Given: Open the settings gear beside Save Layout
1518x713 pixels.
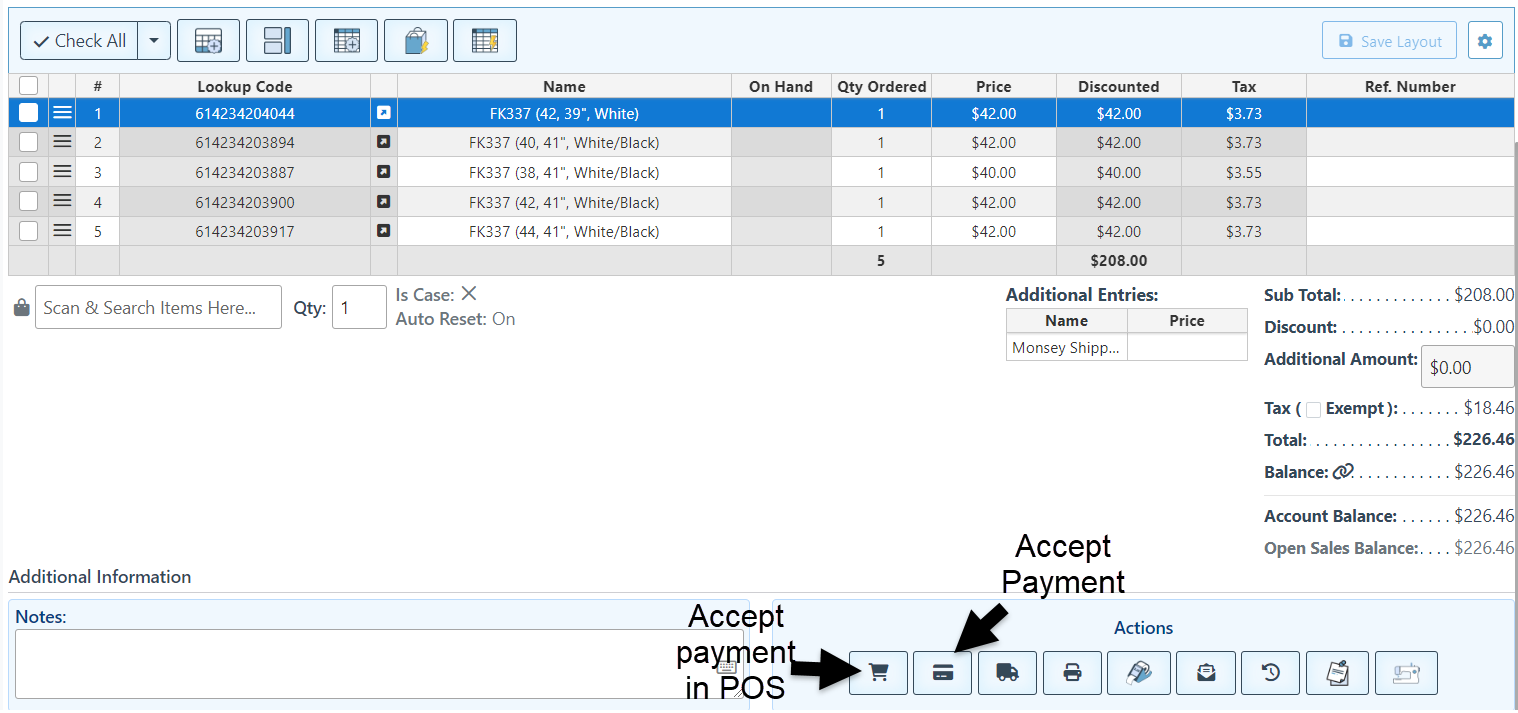Looking at the screenshot, I should click(1485, 41).
